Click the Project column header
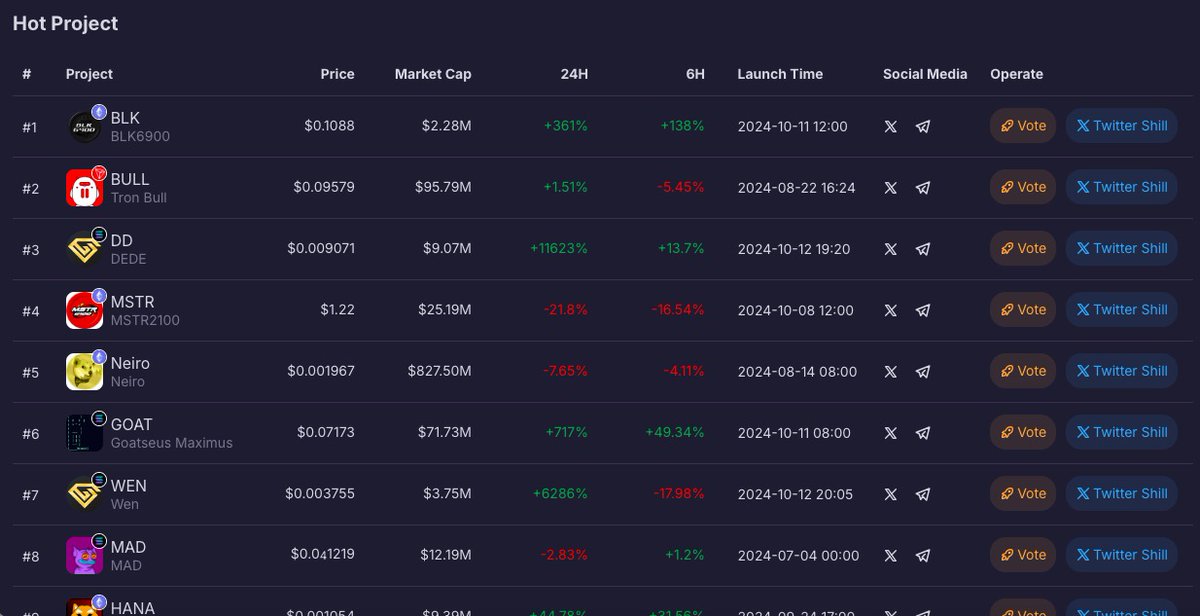 tap(89, 74)
